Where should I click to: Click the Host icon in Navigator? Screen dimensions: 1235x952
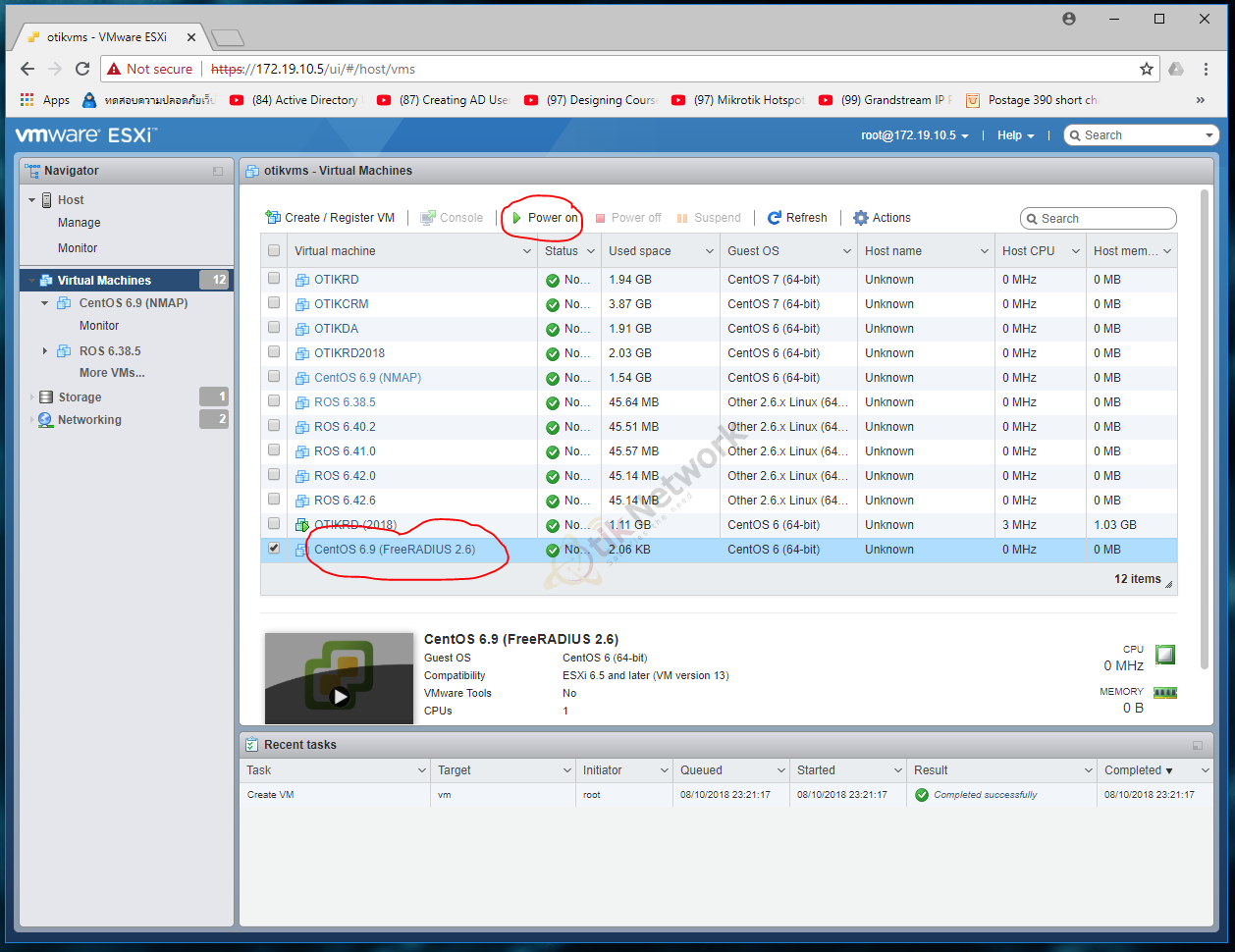tap(47, 200)
